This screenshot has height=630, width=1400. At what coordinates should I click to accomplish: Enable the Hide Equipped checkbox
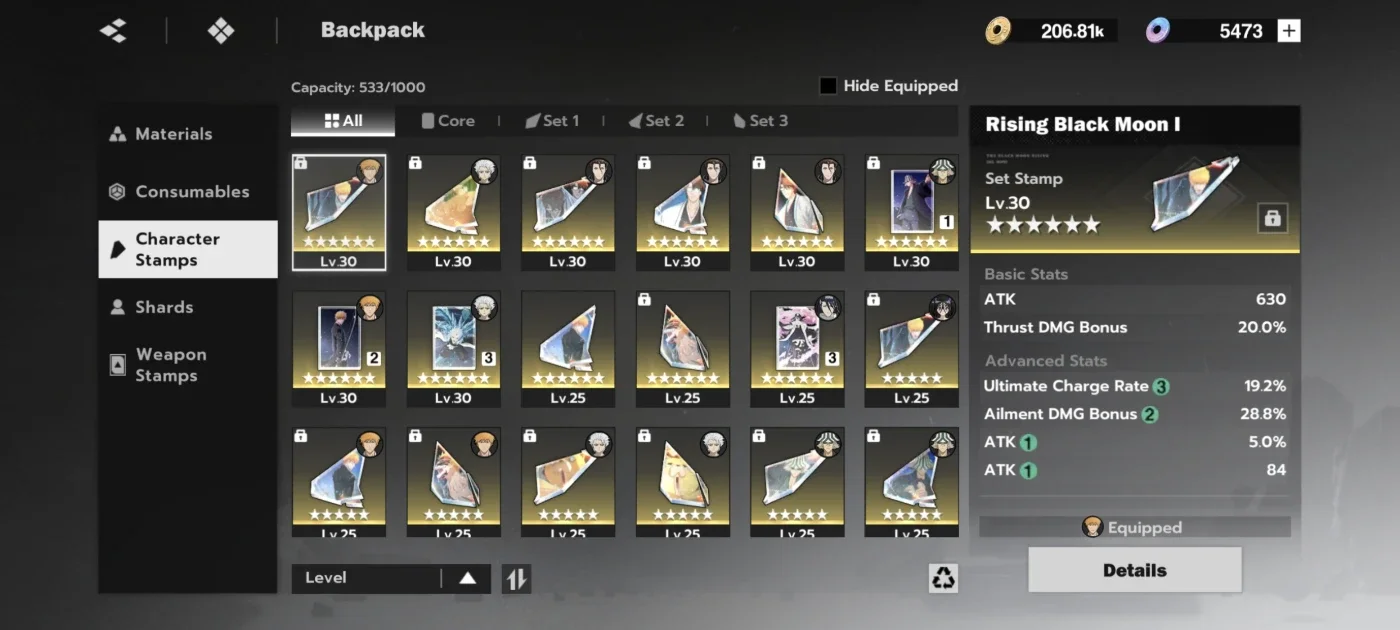click(x=828, y=86)
